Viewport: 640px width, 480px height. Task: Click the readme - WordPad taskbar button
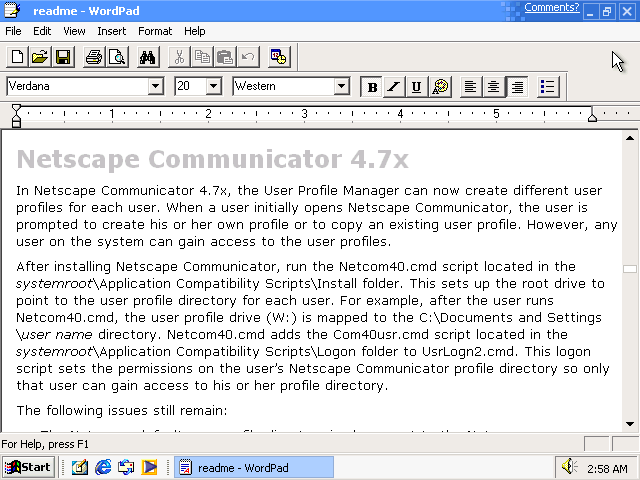pyautogui.click(x=254, y=467)
